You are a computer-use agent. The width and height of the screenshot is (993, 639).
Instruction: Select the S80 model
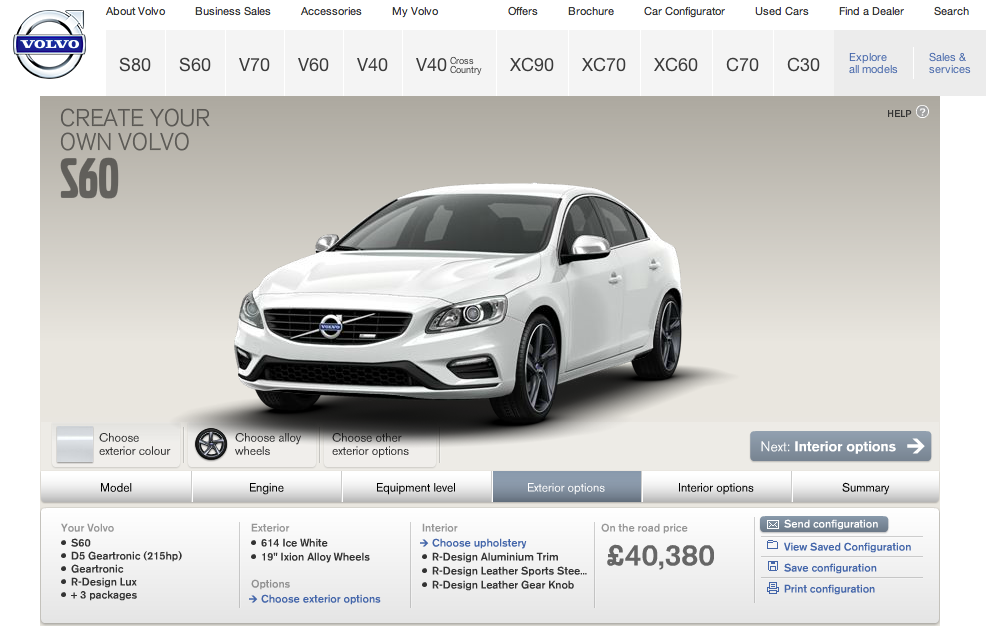(135, 65)
